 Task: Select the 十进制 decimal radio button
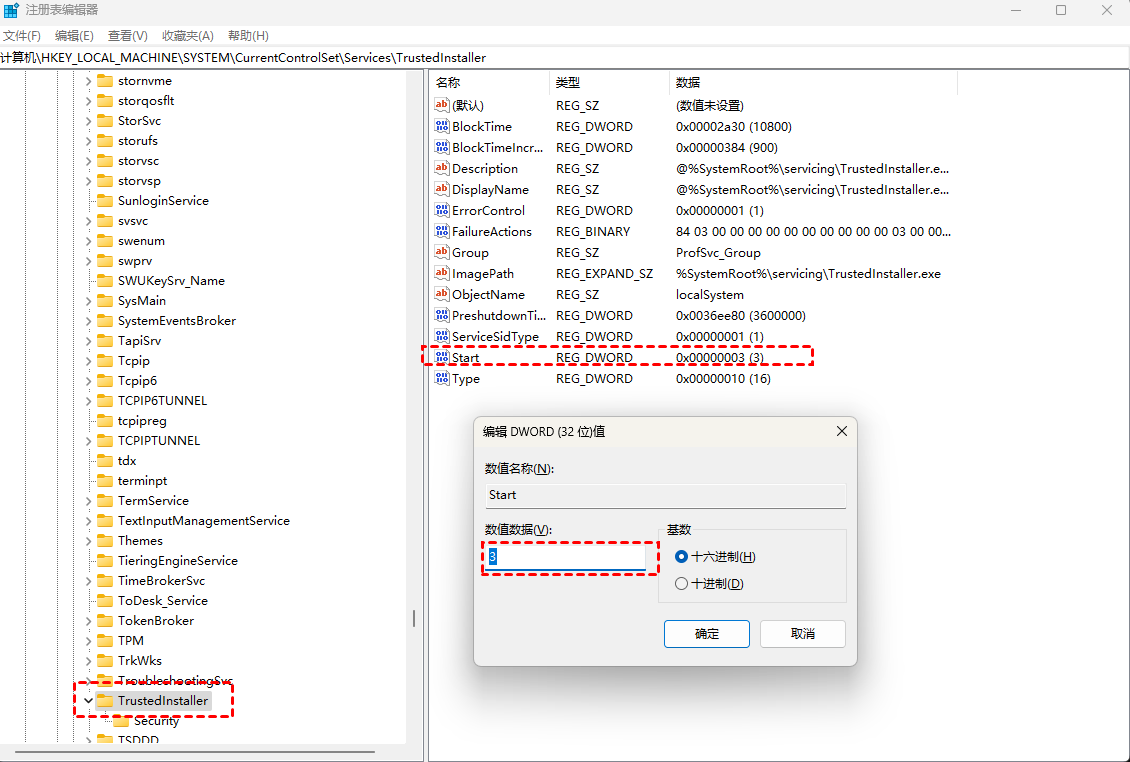pyautogui.click(x=682, y=584)
